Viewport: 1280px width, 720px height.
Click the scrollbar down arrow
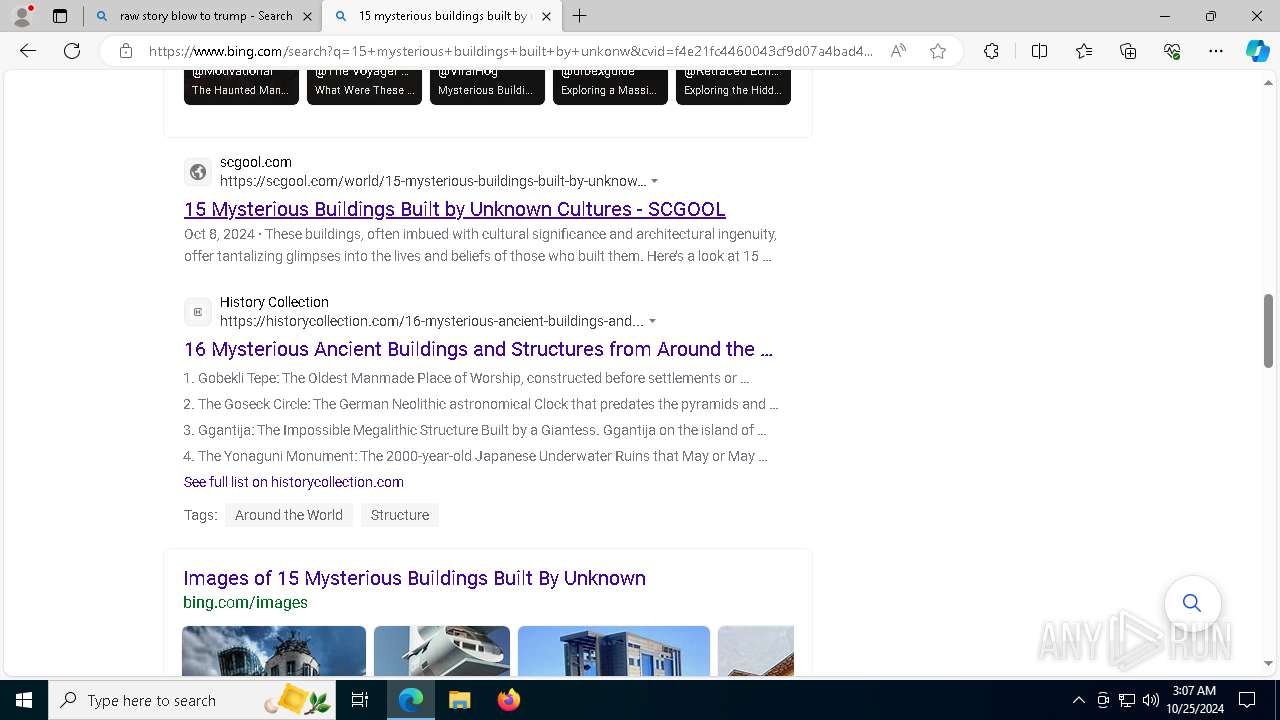(x=1268, y=663)
